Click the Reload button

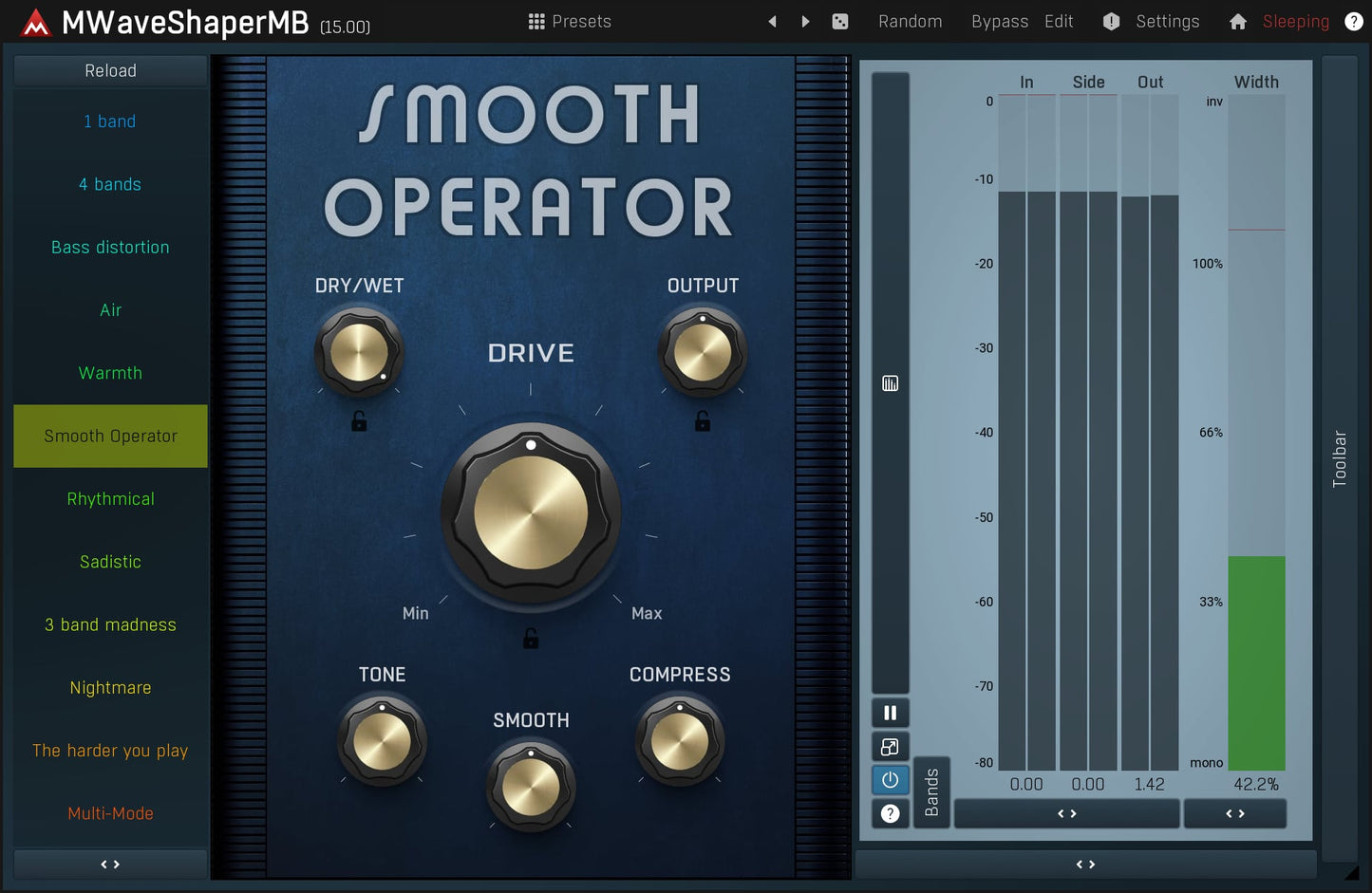point(110,70)
